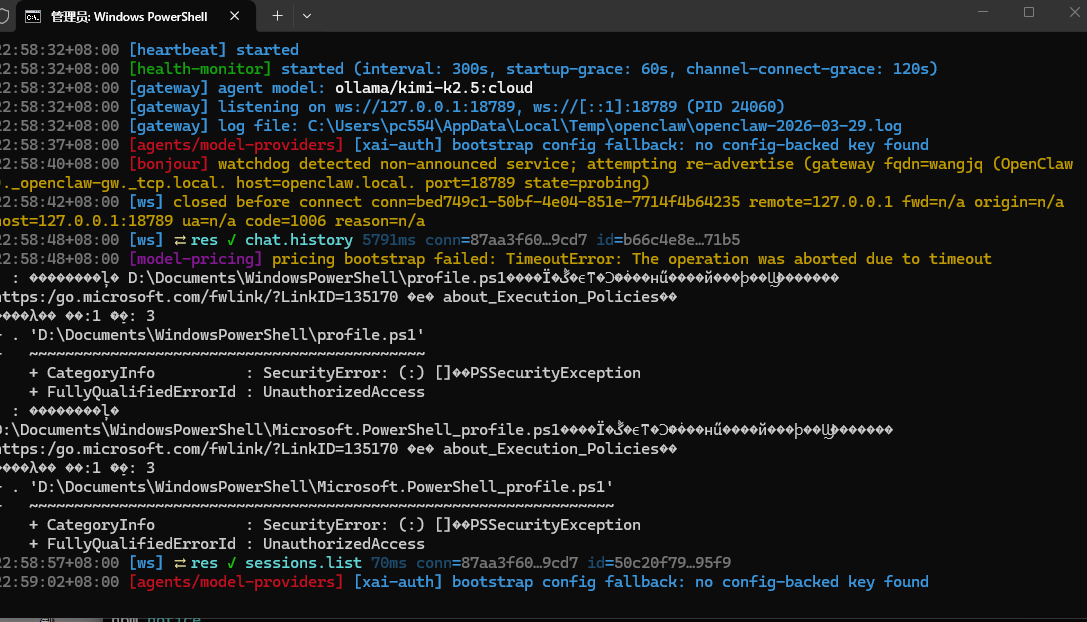This screenshot has height=622, width=1087.
Task: Click the administrator shield icon
Action: (3, 16)
